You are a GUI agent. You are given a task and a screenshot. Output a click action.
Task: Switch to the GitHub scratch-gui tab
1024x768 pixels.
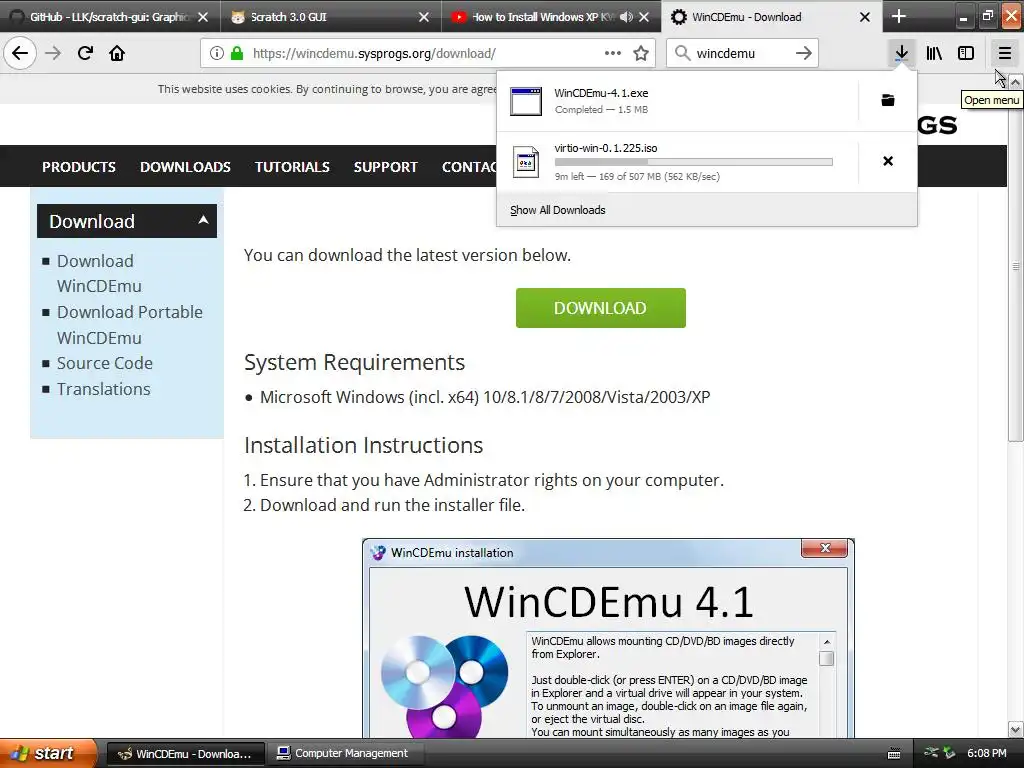tap(110, 17)
